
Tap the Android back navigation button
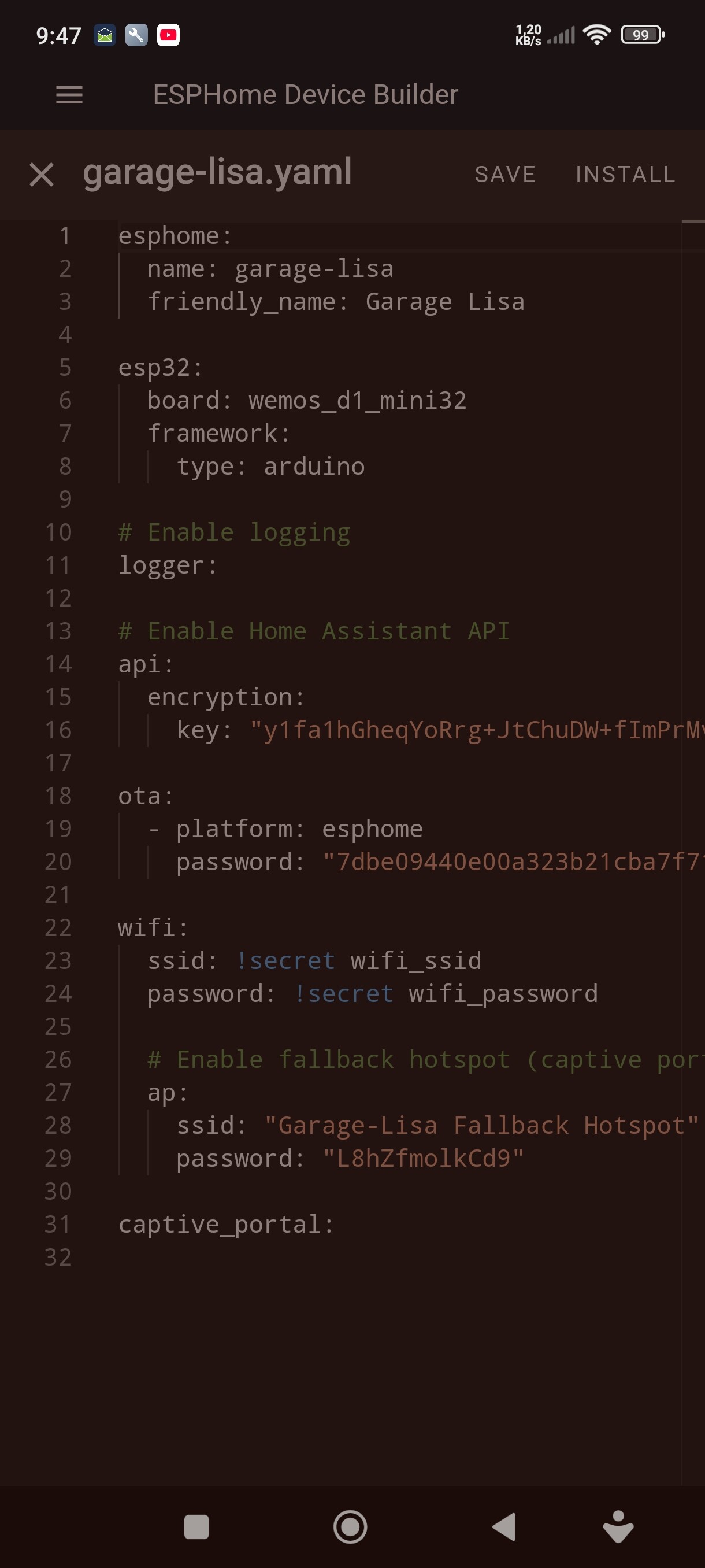504,1526
